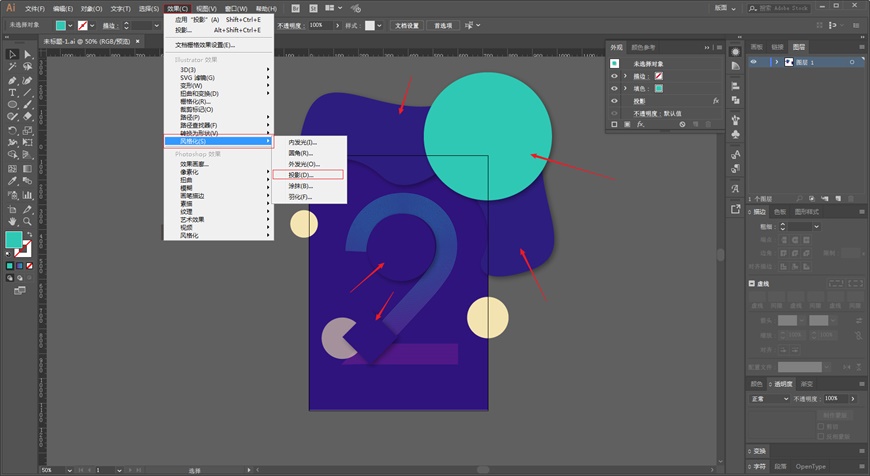Open 粗细 weight dropdown in Stroke panel
Screen dimensions: 870x476
point(816,226)
